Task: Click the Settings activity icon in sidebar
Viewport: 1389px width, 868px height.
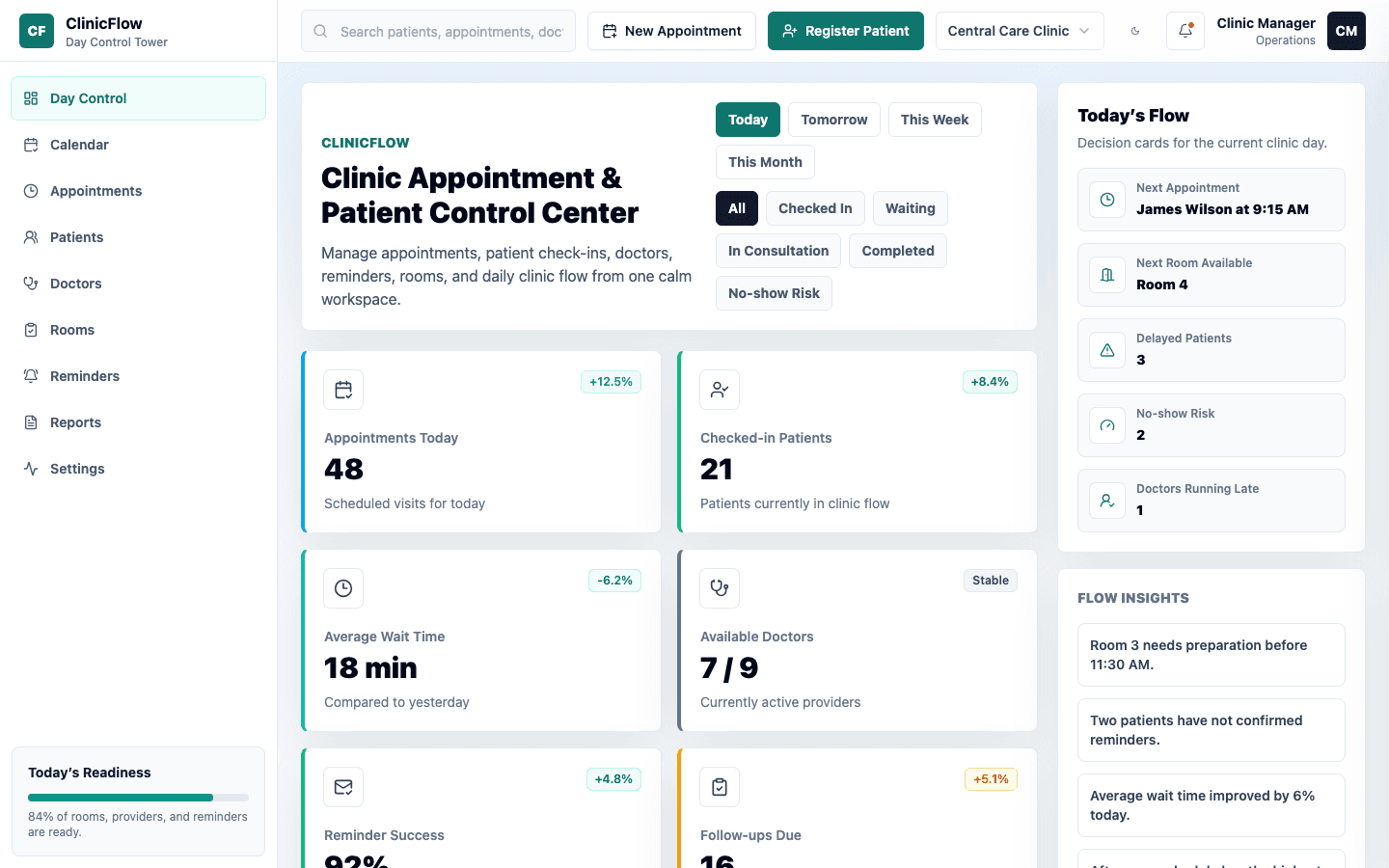Action: point(31,469)
